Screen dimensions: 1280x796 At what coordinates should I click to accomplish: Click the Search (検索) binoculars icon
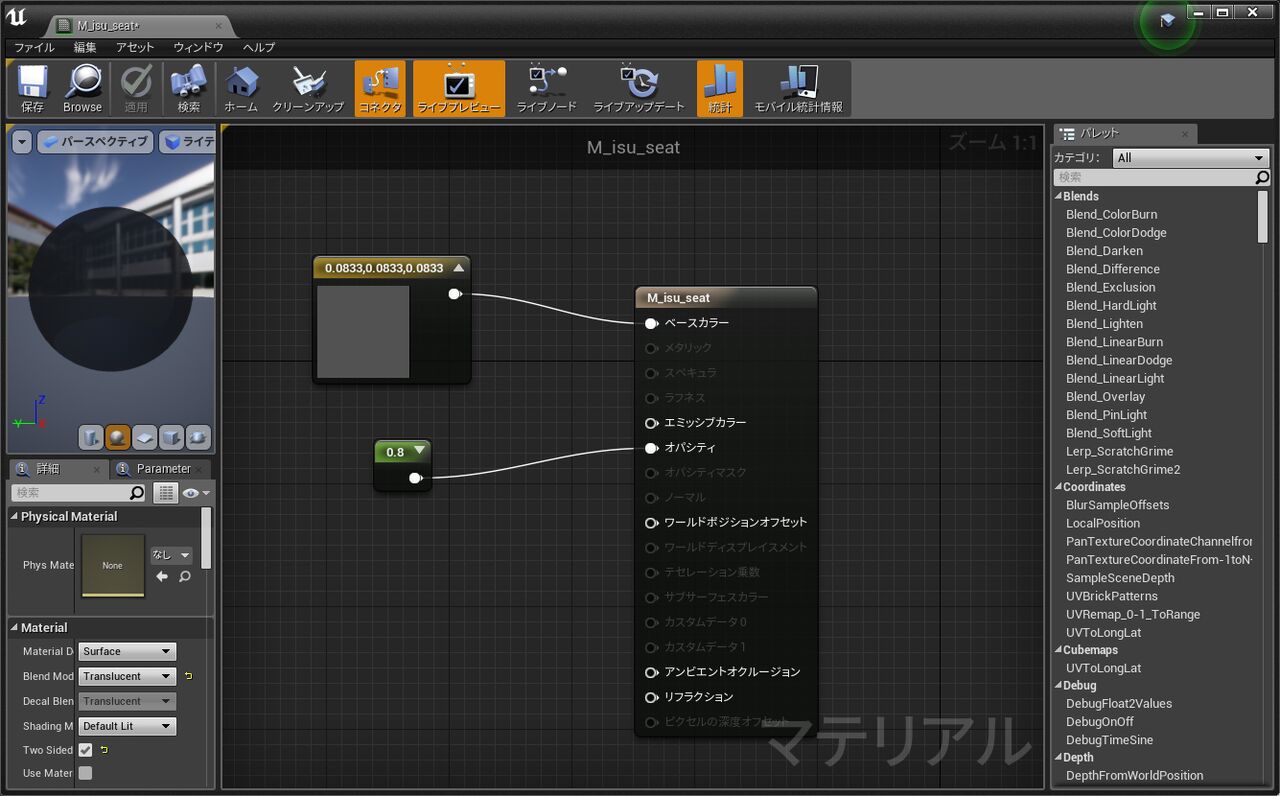188,88
